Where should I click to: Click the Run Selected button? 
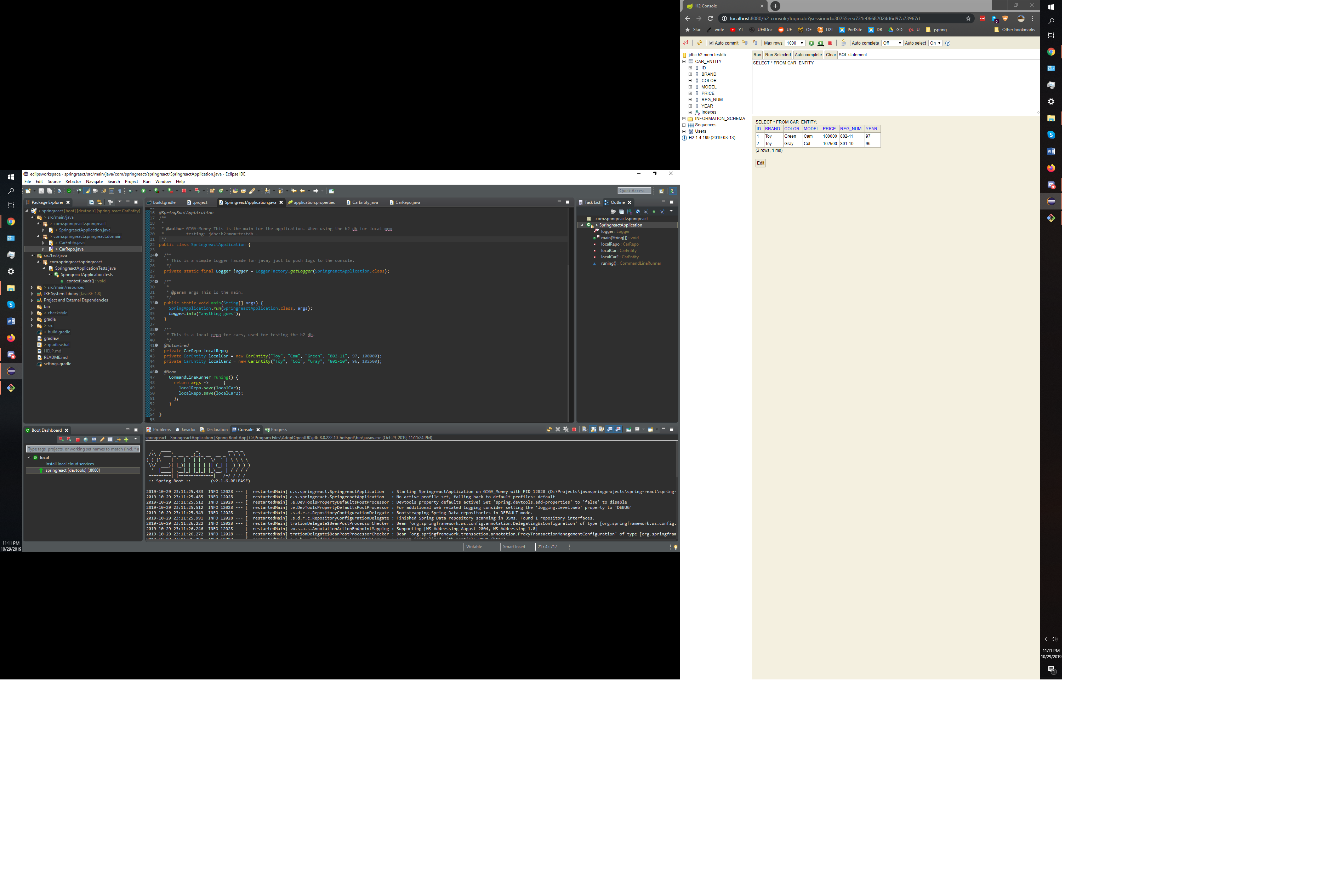point(778,55)
